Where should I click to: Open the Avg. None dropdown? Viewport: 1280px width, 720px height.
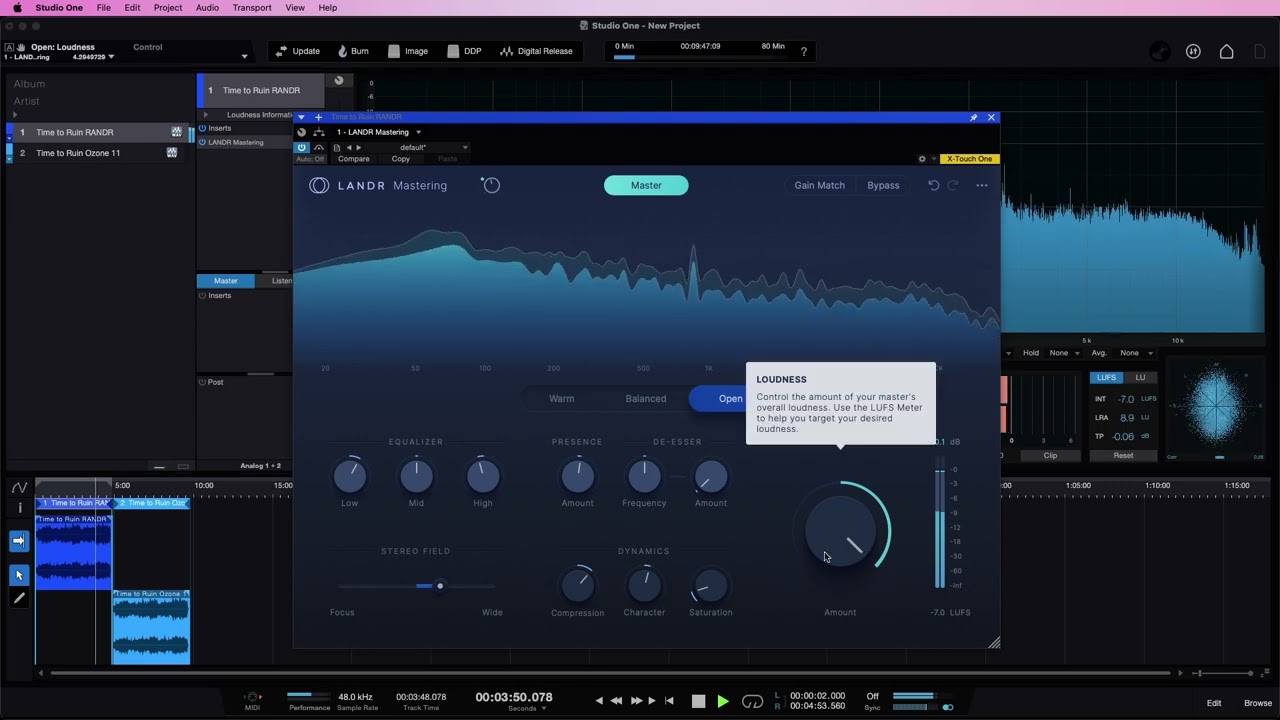click(x=1136, y=353)
